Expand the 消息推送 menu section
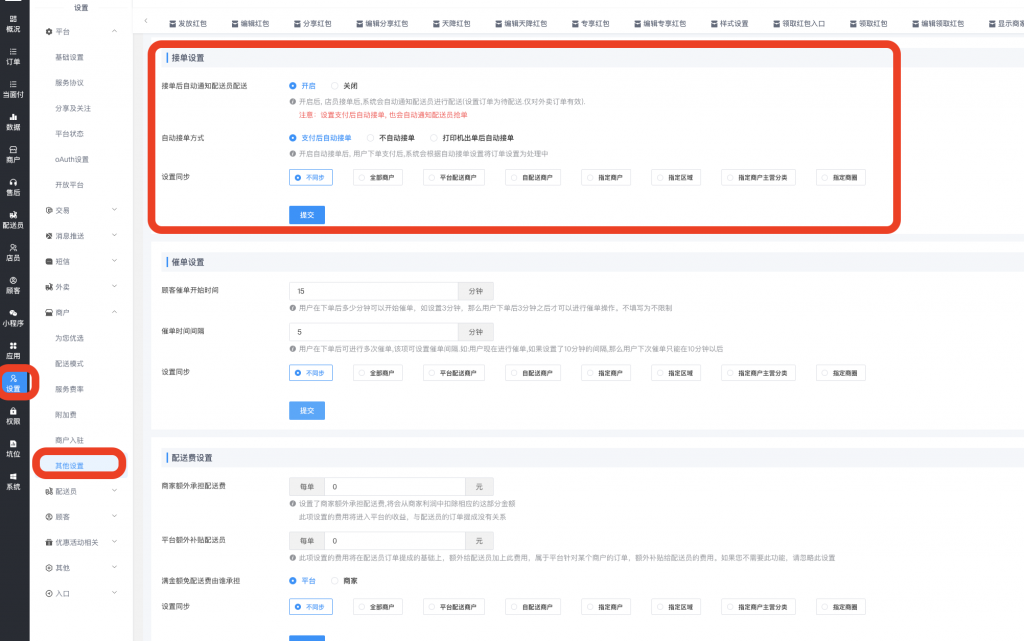Viewport: 1024px width, 641px height. (82, 236)
